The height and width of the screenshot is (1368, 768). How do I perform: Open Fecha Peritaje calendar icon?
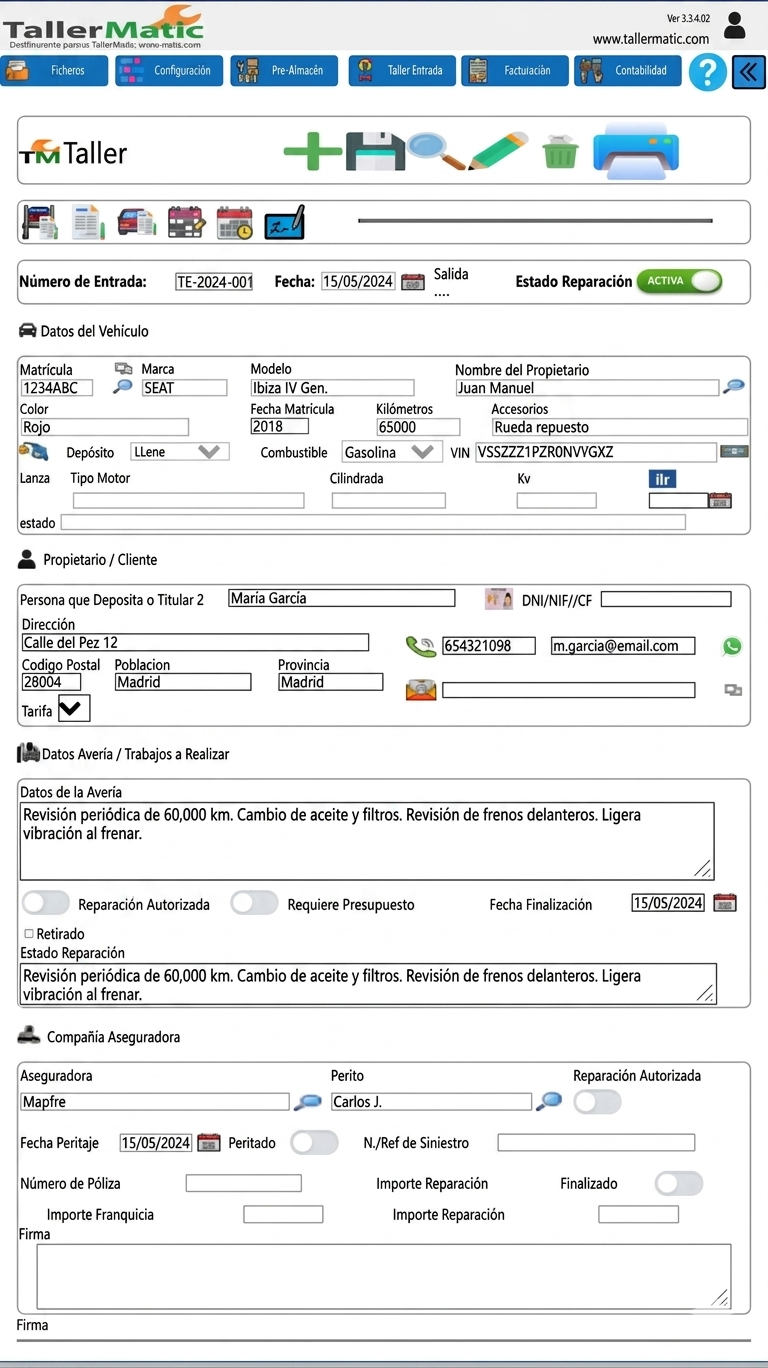point(208,1143)
